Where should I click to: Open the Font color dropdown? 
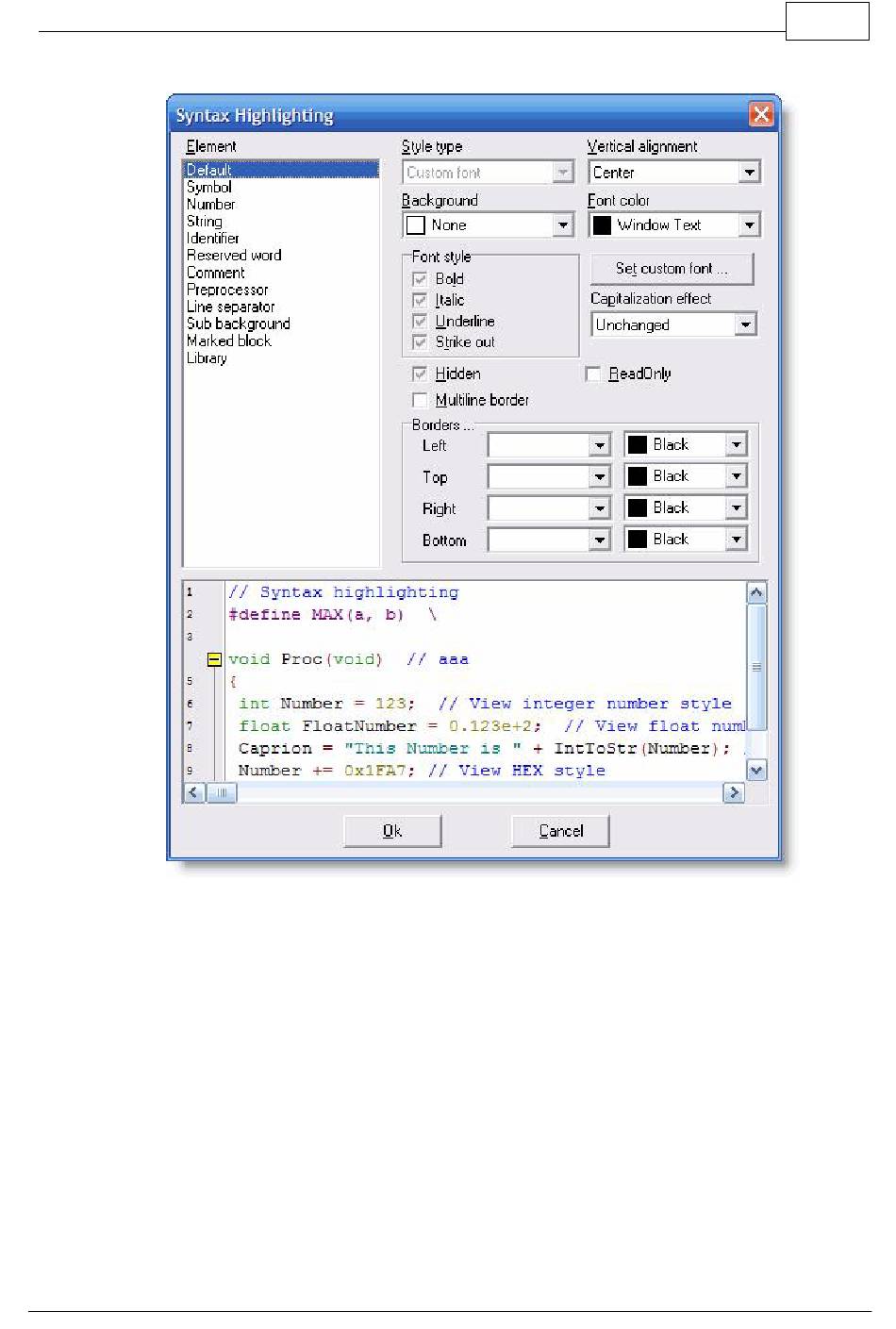749,224
